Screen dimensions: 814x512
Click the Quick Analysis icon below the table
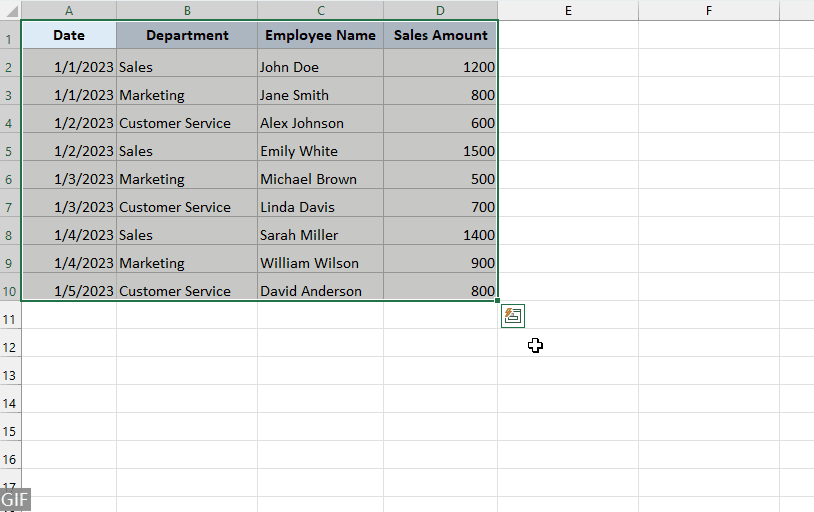click(513, 316)
